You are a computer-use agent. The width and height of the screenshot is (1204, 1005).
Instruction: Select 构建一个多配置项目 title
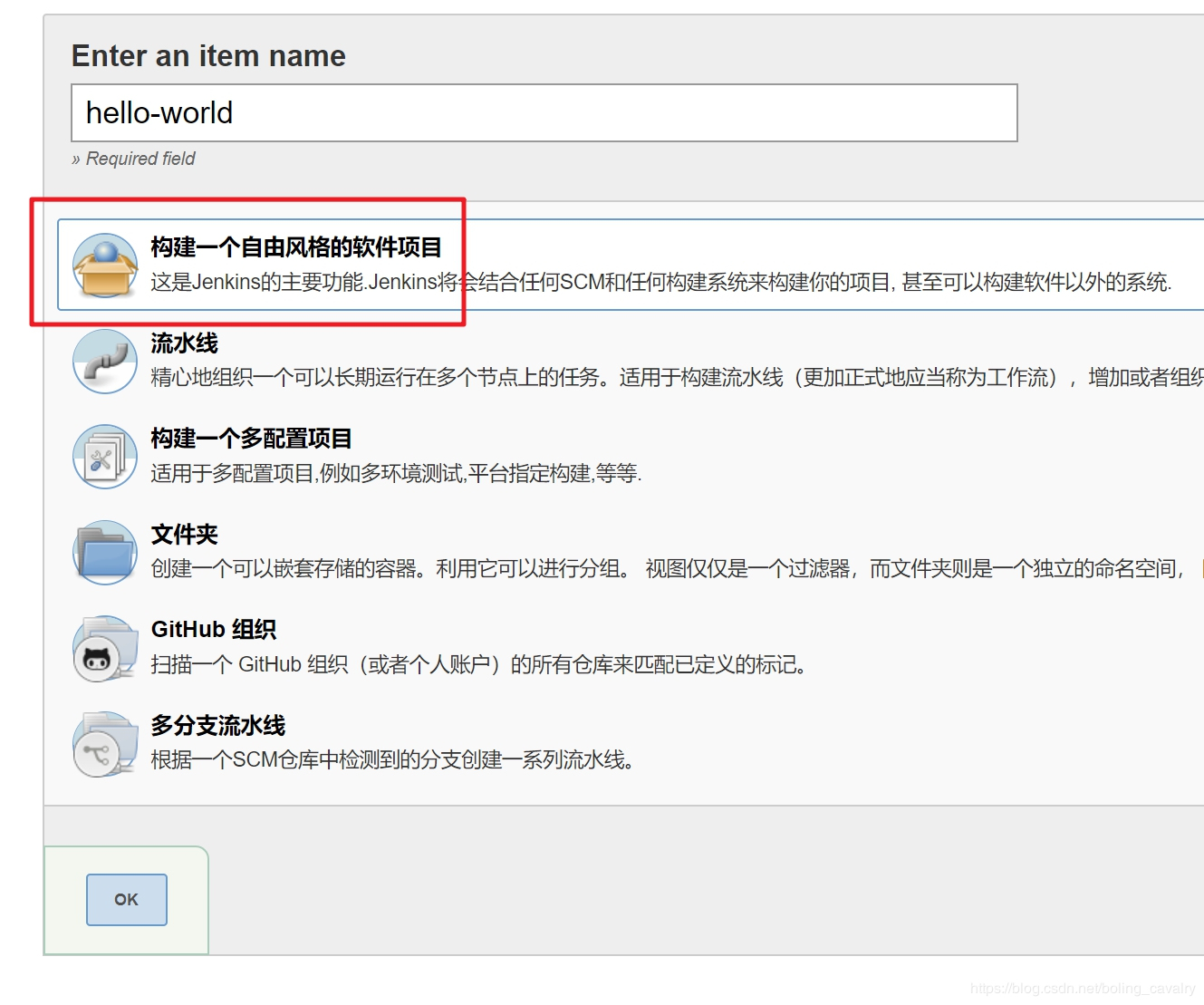(252, 439)
